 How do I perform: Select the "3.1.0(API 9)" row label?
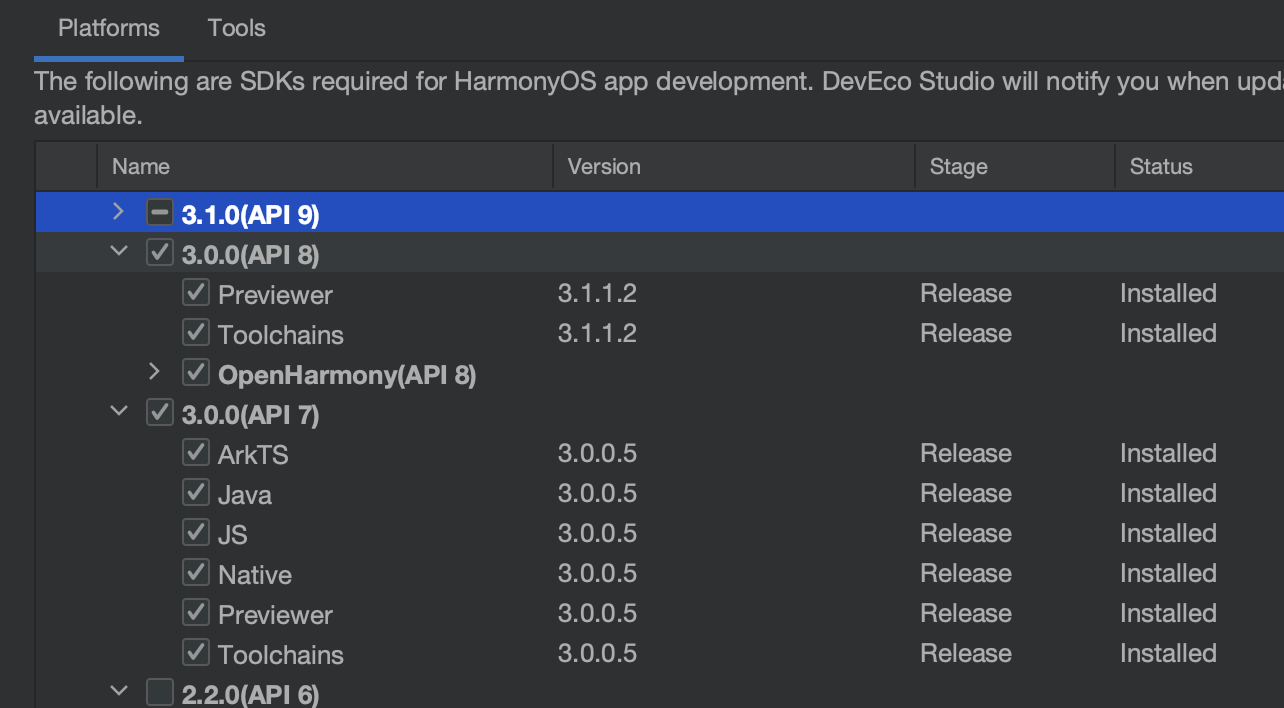(x=251, y=214)
